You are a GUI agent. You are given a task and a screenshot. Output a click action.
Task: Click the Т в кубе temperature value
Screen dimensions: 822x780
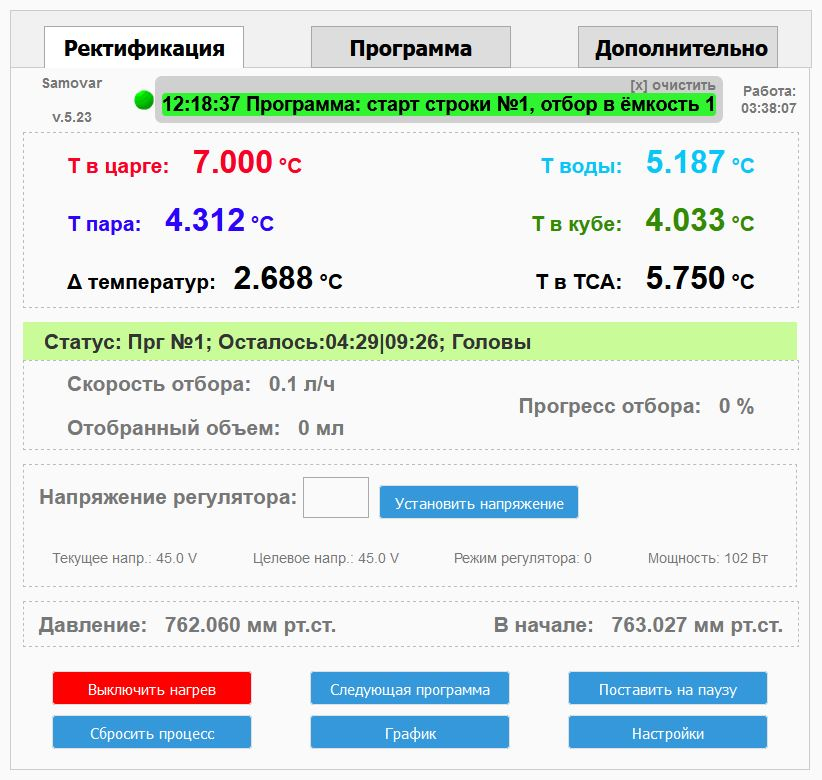(x=700, y=220)
